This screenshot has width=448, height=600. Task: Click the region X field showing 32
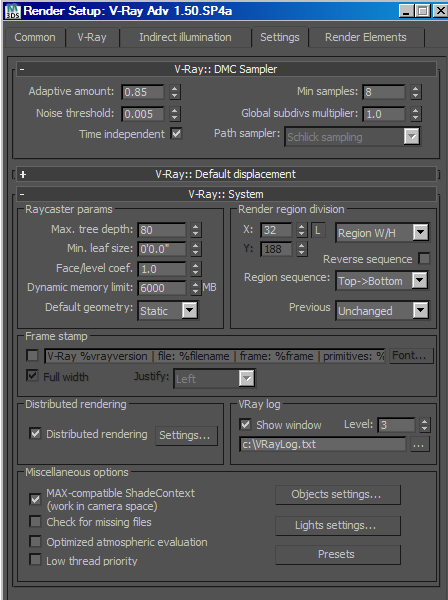click(x=276, y=230)
